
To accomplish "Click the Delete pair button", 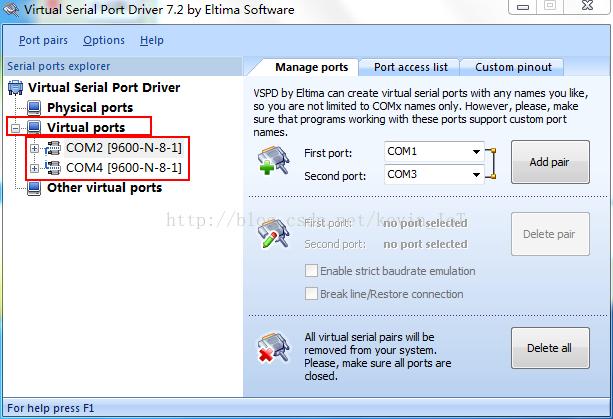I will [550, 234].
